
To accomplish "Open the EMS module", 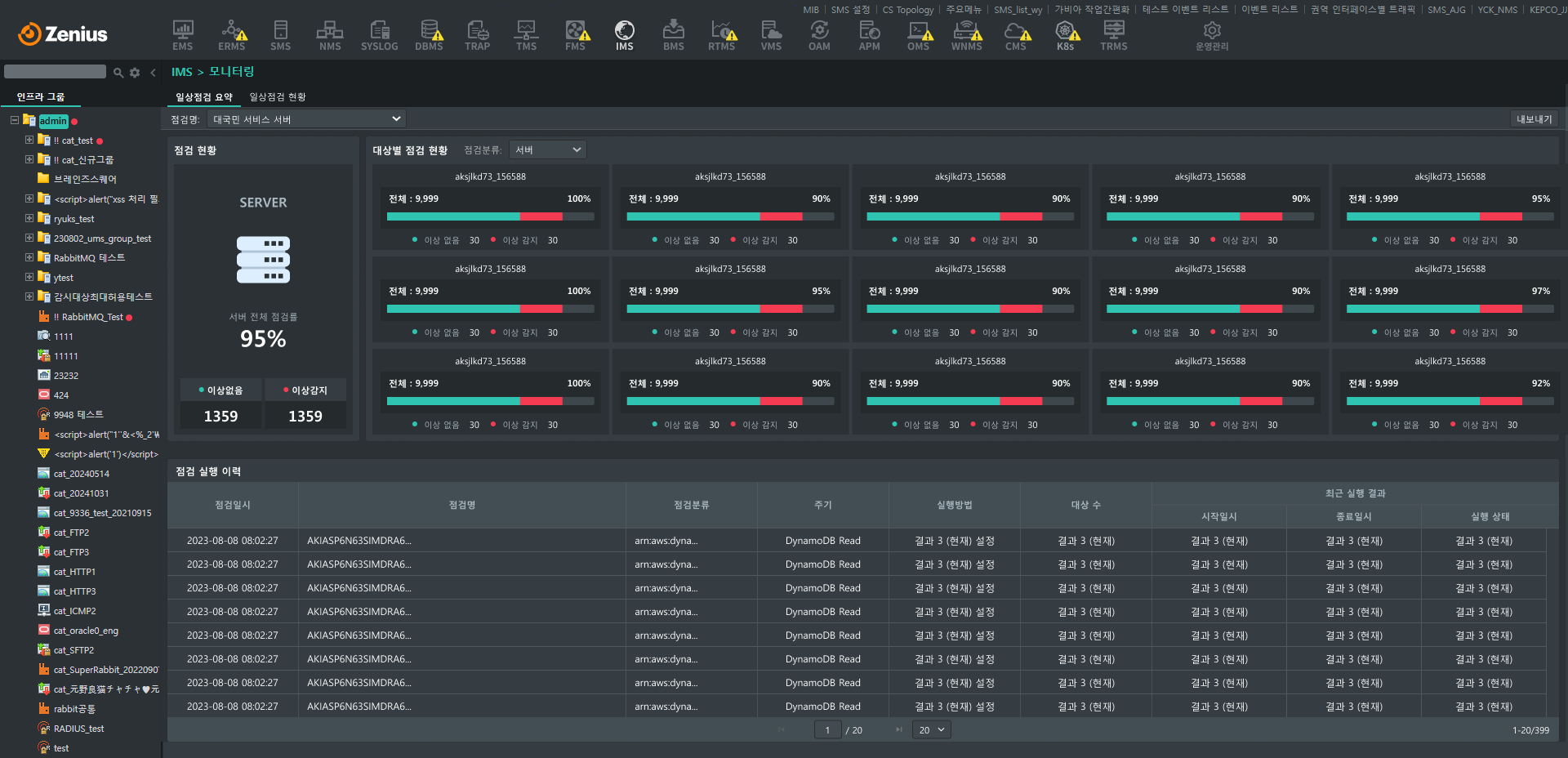I will (183, 36).
